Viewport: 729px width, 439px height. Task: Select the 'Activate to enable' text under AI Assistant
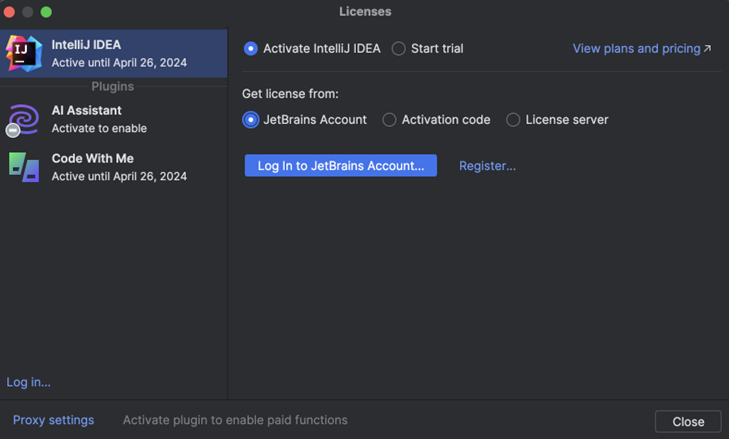coord(99,128)
